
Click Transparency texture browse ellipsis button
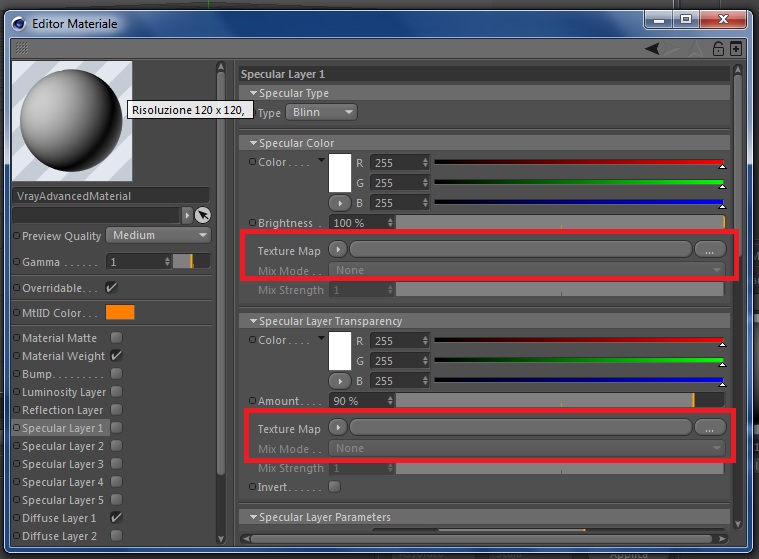pos(710,428)
